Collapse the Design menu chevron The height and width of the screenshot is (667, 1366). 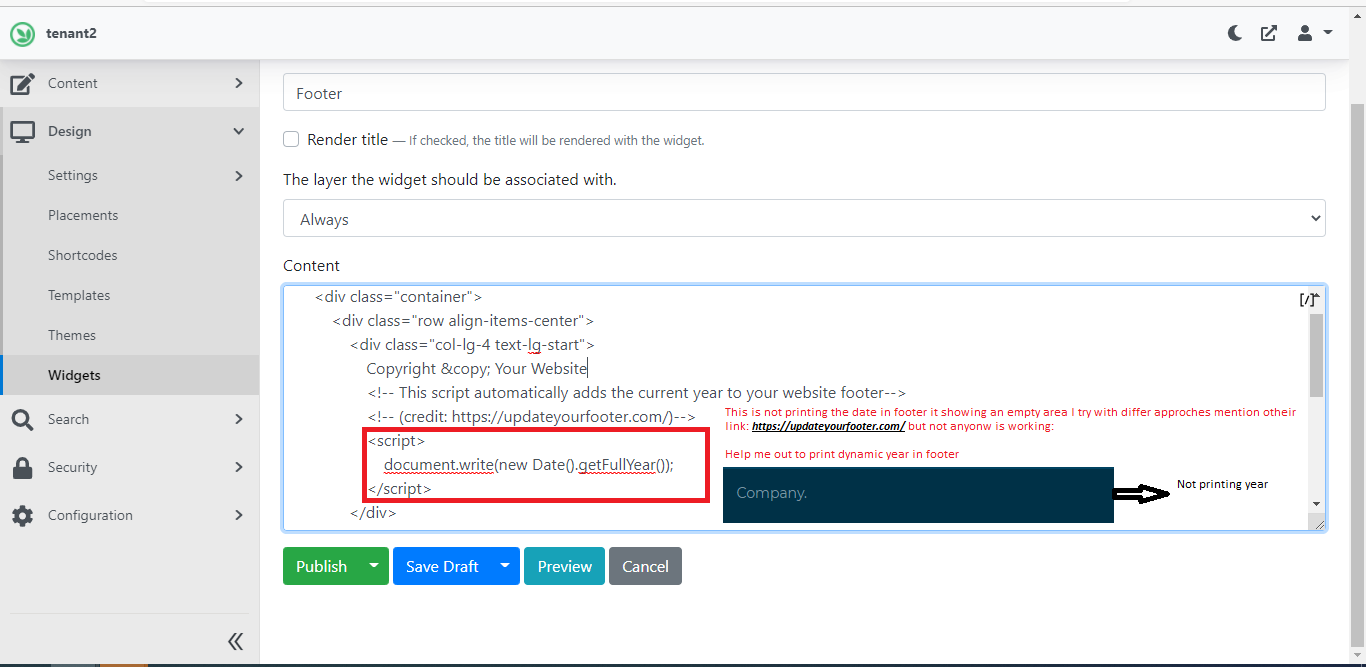click(239, 131)
